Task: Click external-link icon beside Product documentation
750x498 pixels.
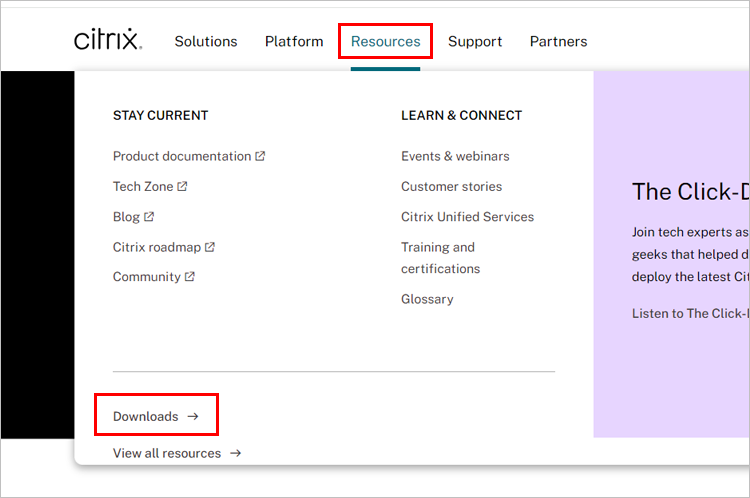Action: click(260, 156)
